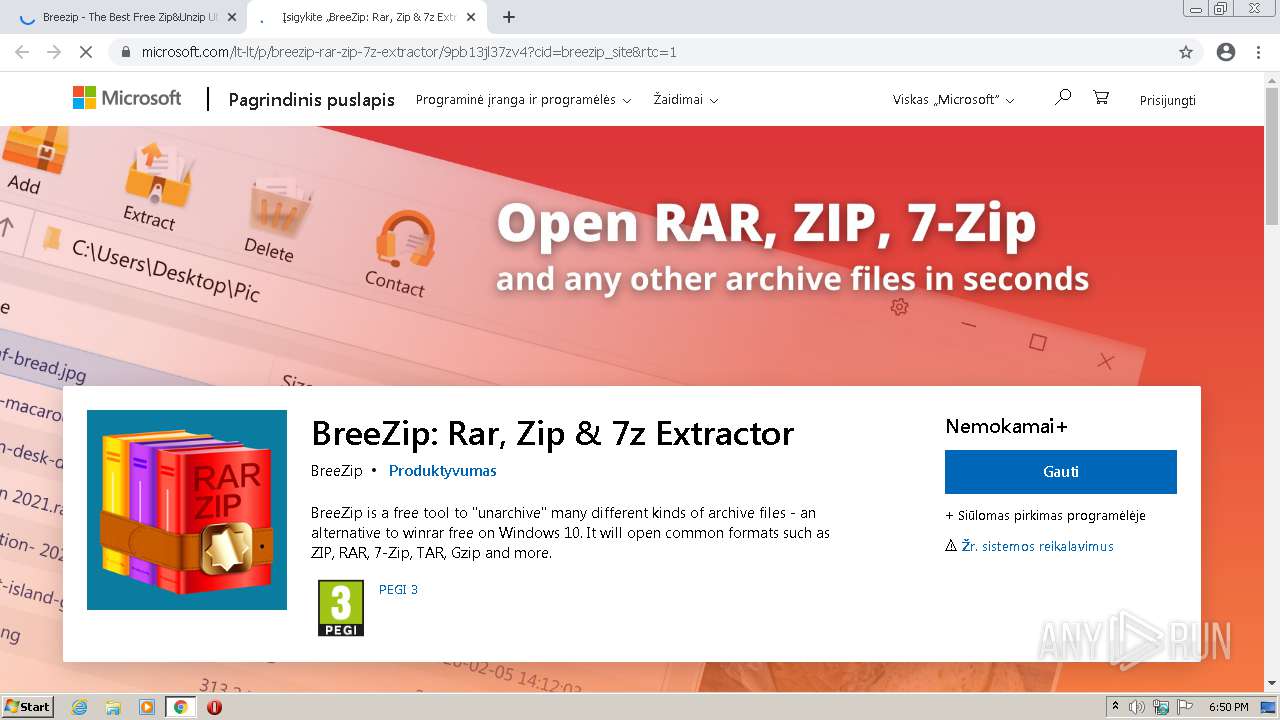The image size is (1280, 720).
Task: View site lock security info
Action: click(126, 52)
